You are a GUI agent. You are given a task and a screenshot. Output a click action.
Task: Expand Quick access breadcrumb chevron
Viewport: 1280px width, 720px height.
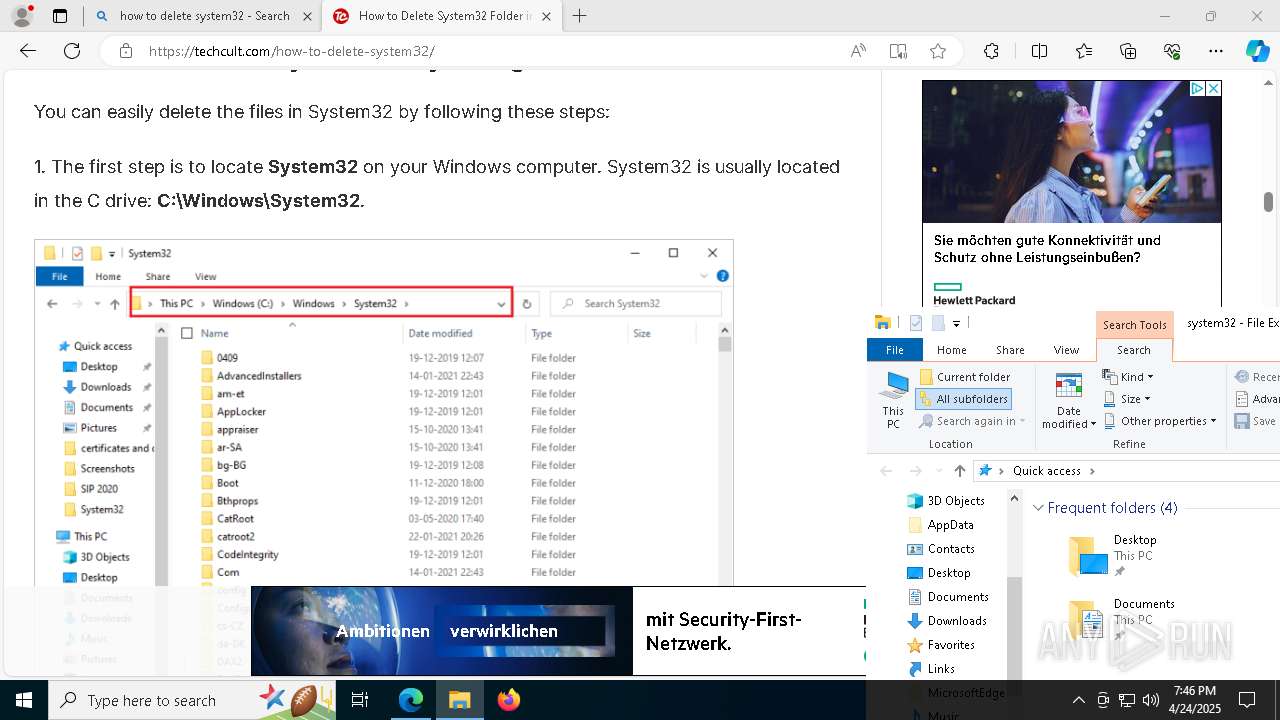1092,471
